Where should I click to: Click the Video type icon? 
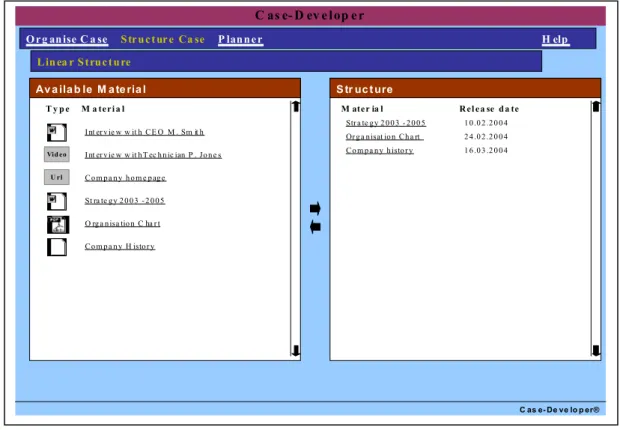click(x=57, y=154)
